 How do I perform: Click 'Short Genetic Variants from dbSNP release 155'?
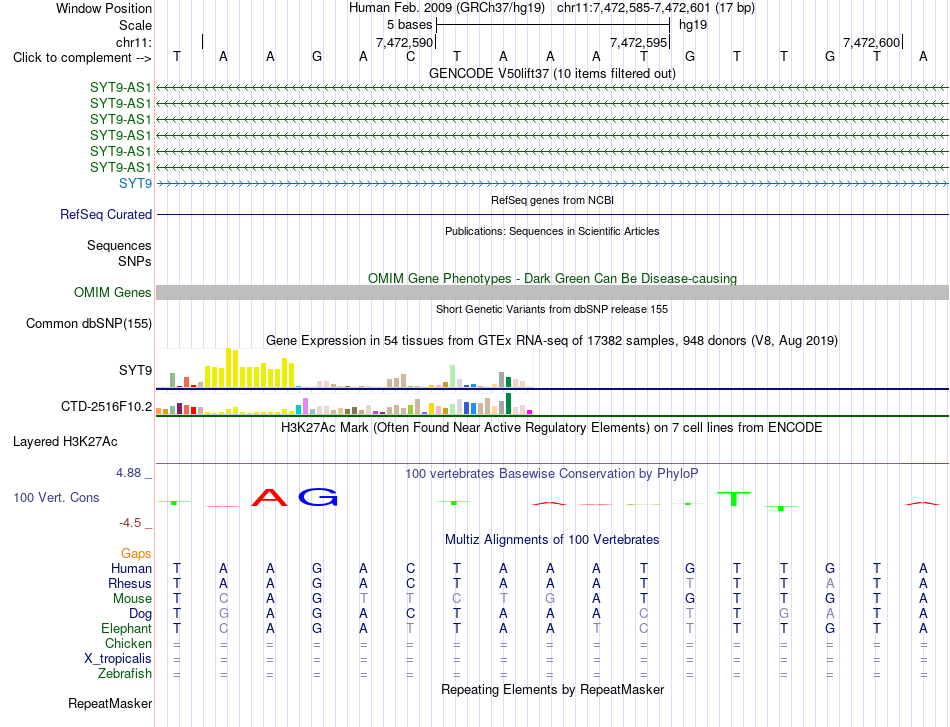[552, 309]
